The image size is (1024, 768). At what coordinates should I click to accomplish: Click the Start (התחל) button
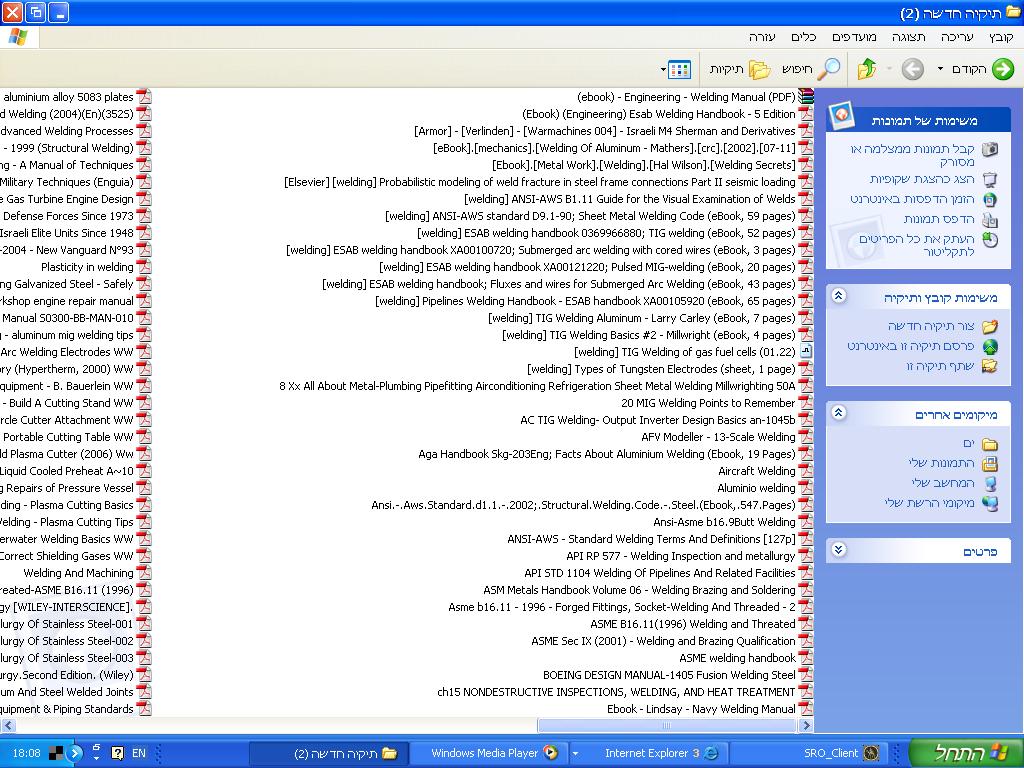coord(965,753)
